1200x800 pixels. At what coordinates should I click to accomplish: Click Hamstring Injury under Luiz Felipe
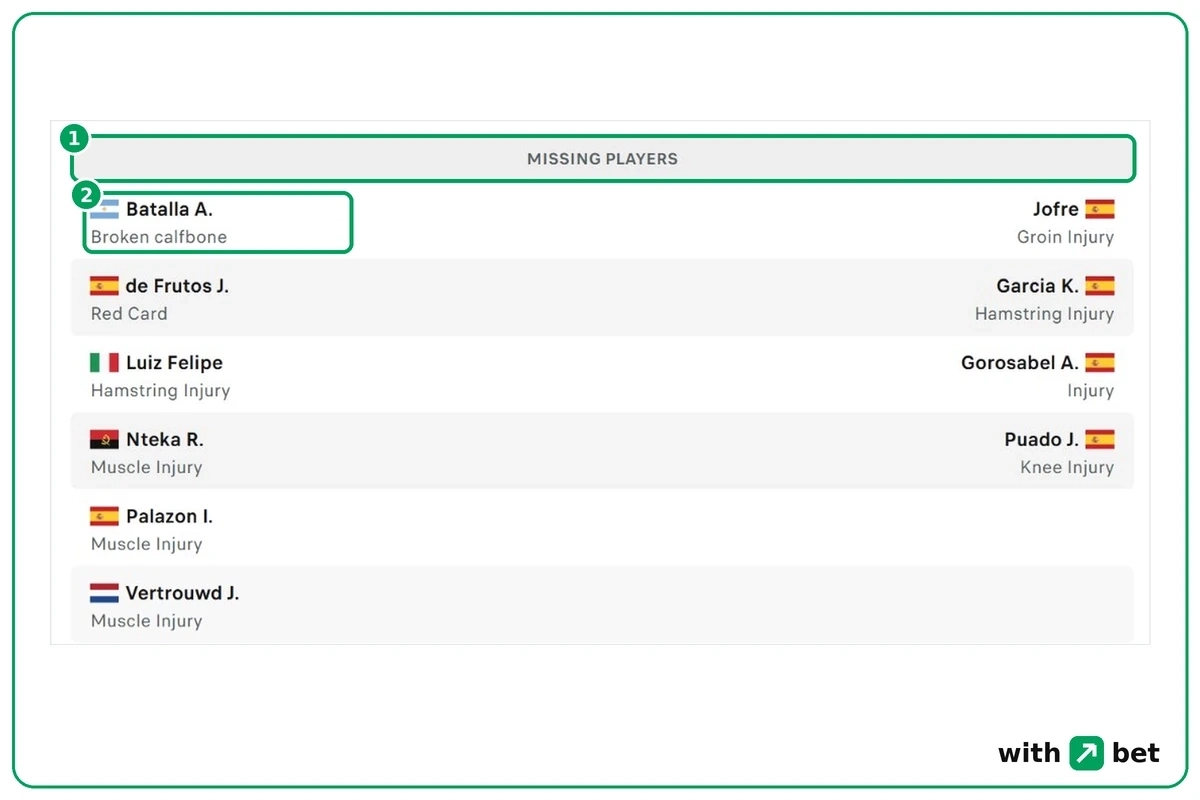(160, 391)
